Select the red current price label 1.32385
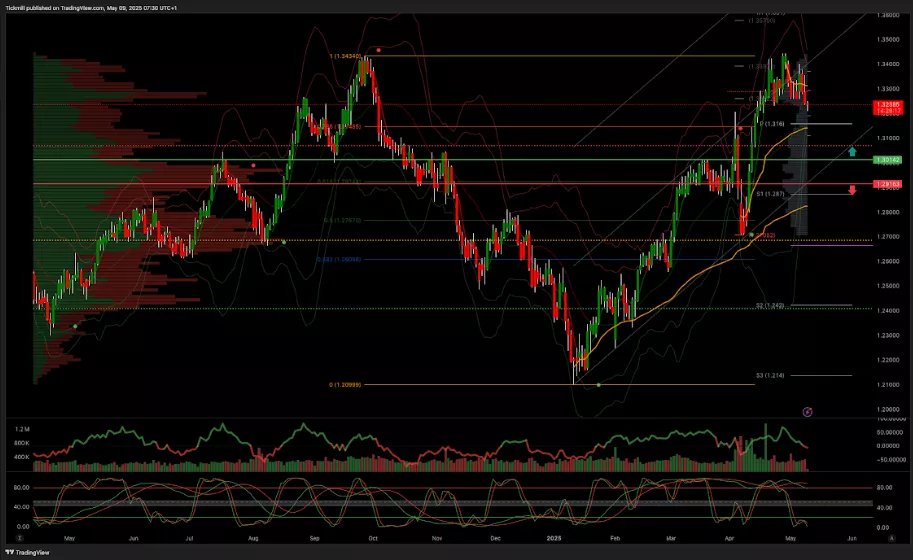The image size is (913, 560). [887, 105]
